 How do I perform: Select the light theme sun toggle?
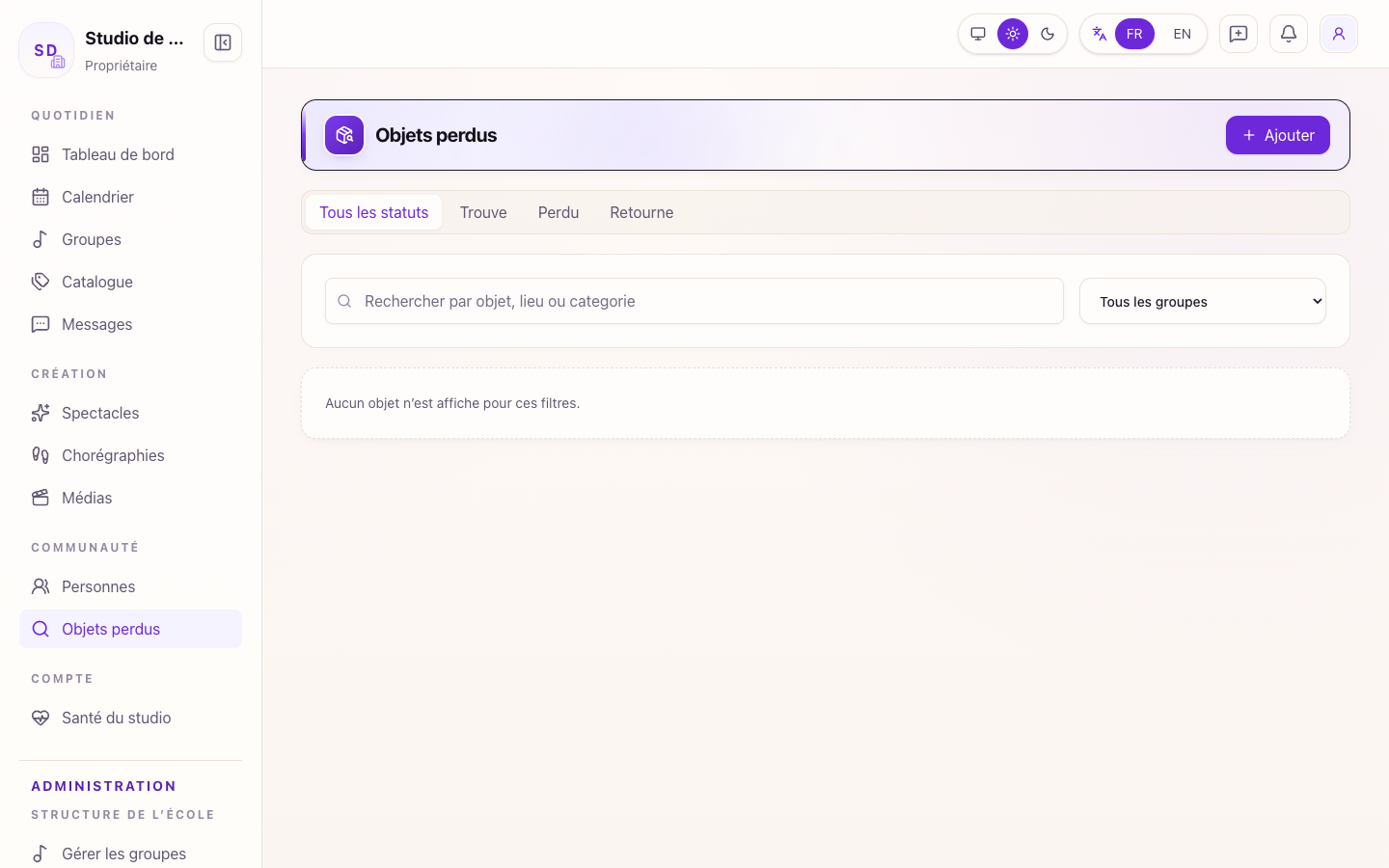[1013, 34]
